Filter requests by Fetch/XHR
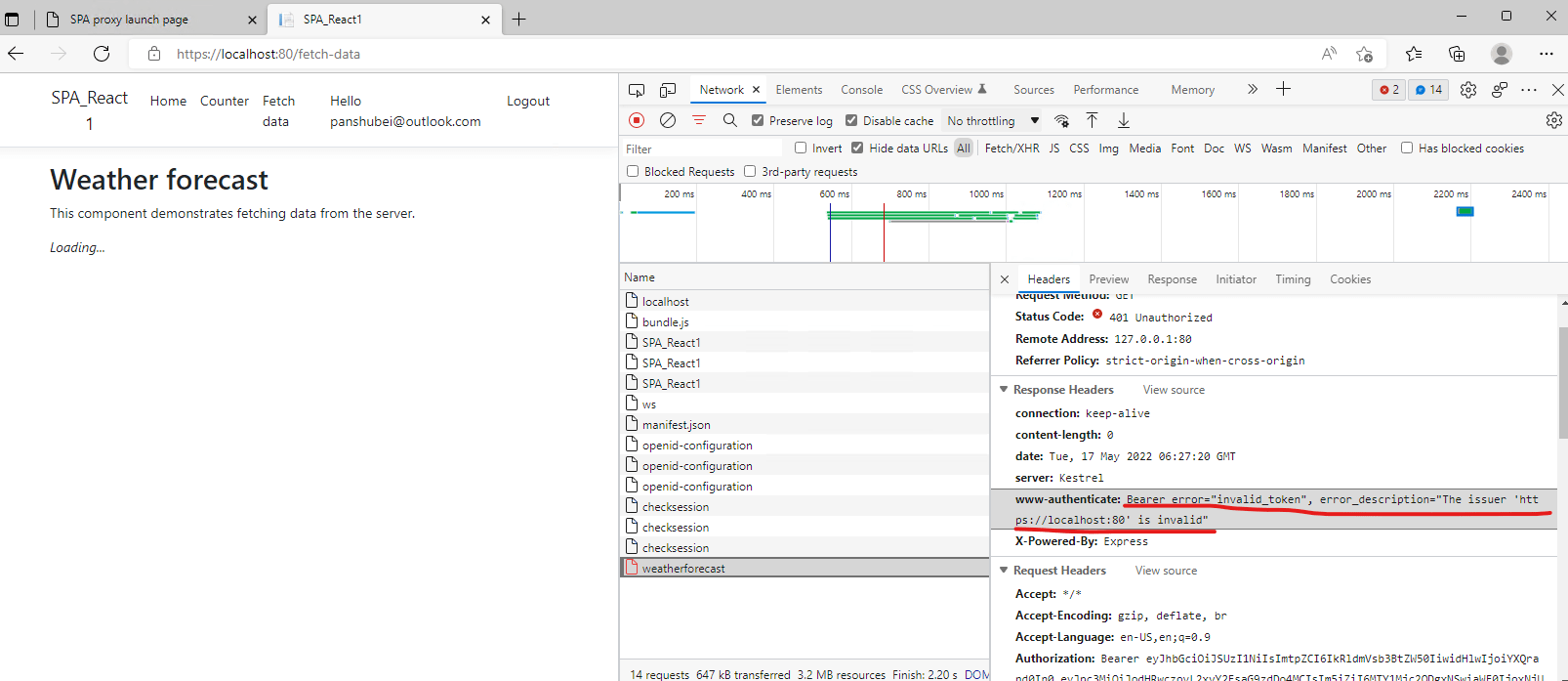 click(1011, 149)
